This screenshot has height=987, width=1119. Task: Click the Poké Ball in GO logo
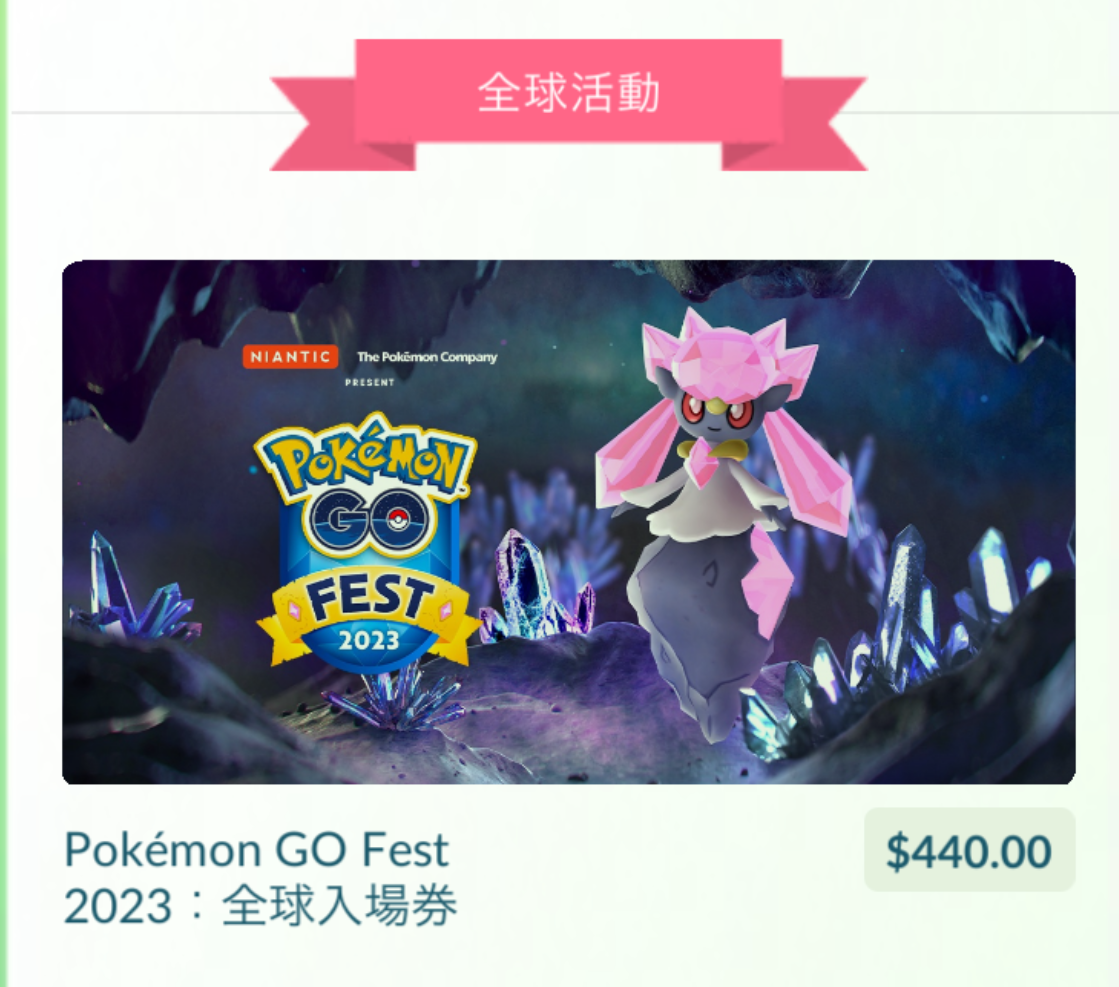click(x=398, y=522)
